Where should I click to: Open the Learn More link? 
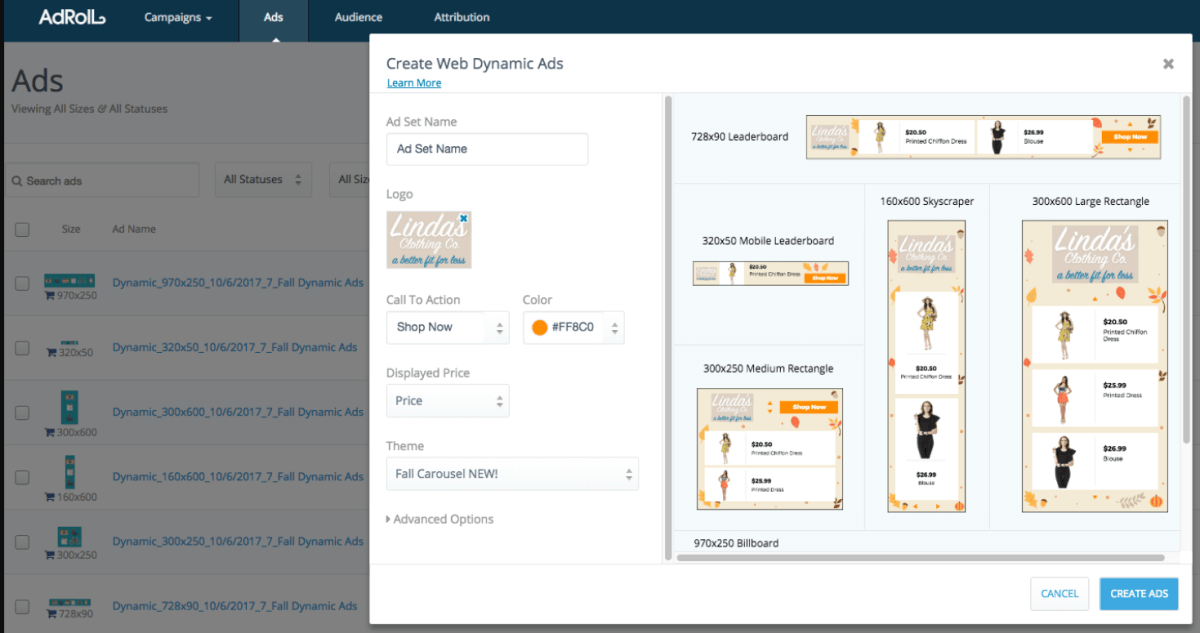pyautogui.click(x=414, y=83)
